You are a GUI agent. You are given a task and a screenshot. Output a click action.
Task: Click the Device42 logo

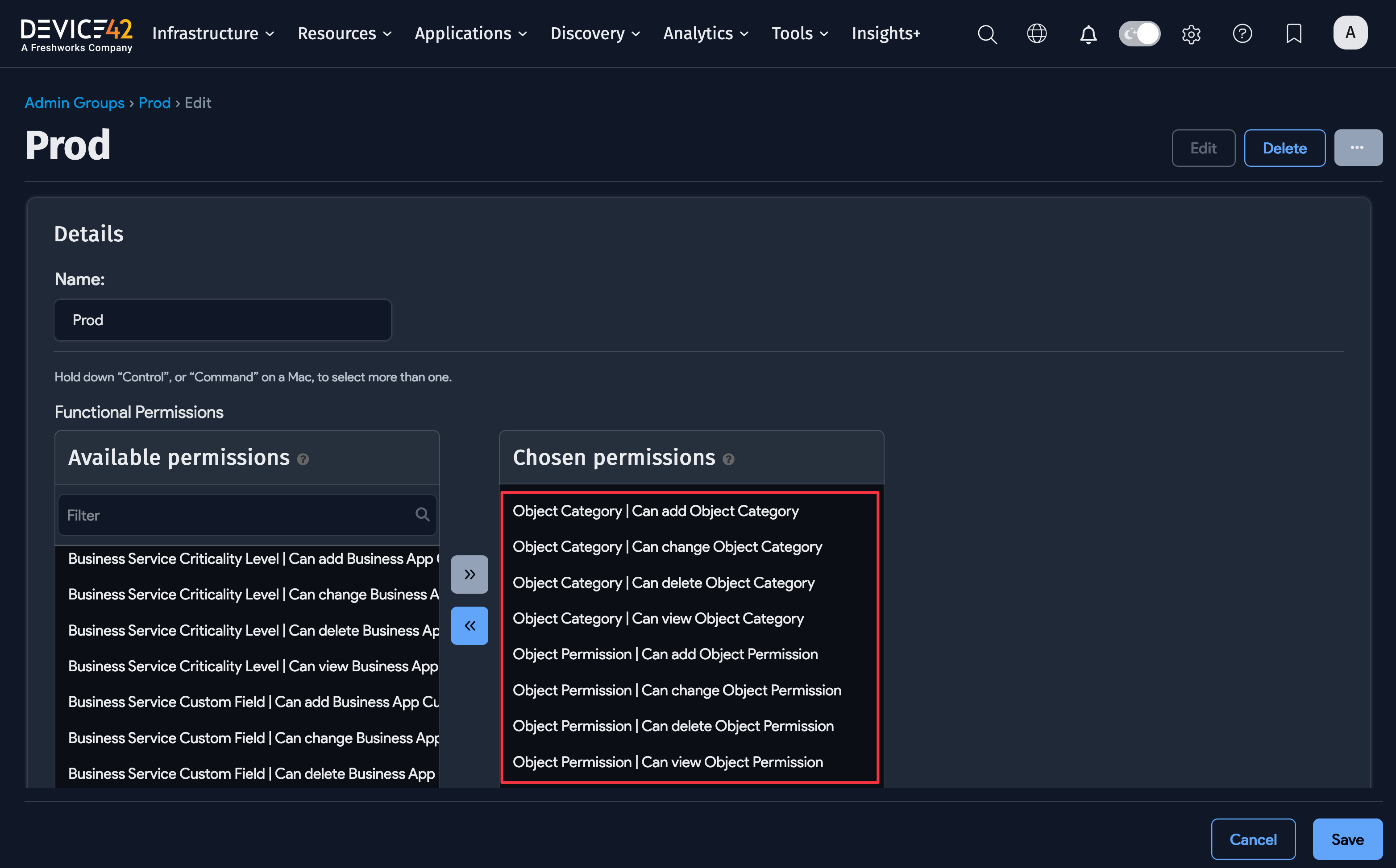pyautogui.click(x=76, y=33)
